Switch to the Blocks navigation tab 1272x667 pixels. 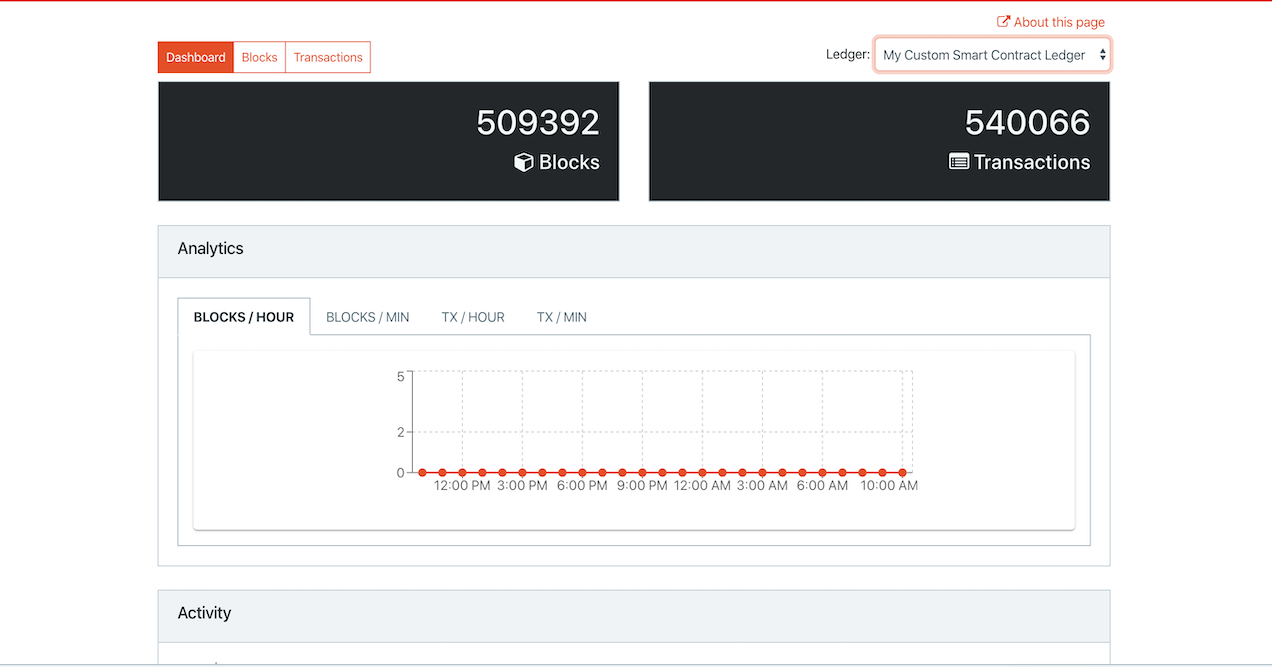(x=259, y=57)
